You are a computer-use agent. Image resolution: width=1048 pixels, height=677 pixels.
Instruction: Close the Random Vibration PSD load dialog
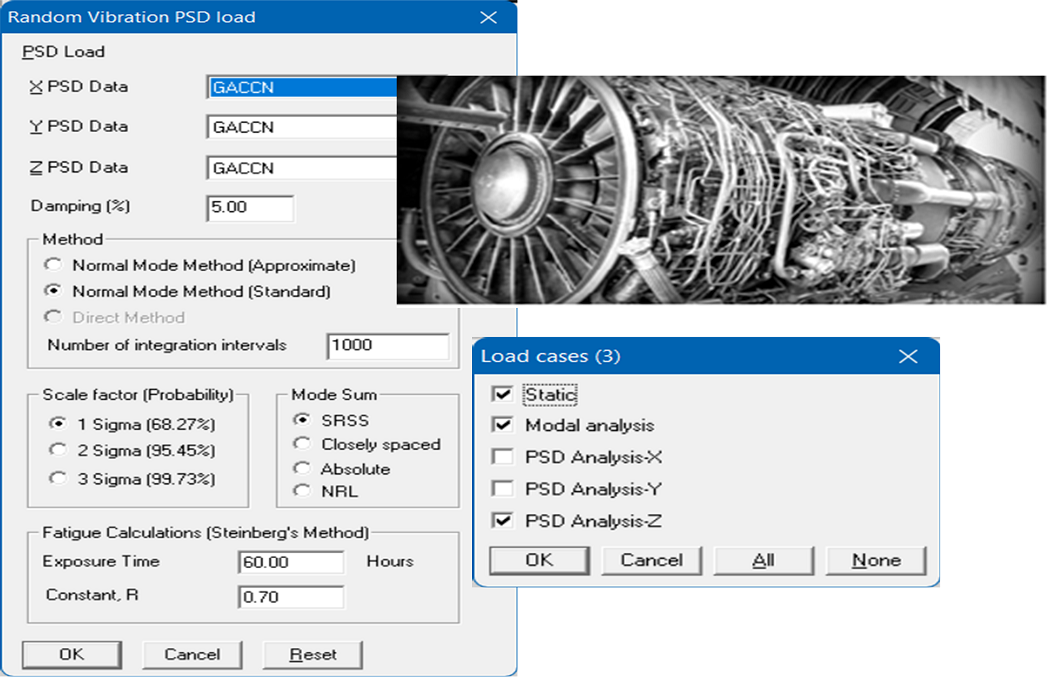pos(488,17)
